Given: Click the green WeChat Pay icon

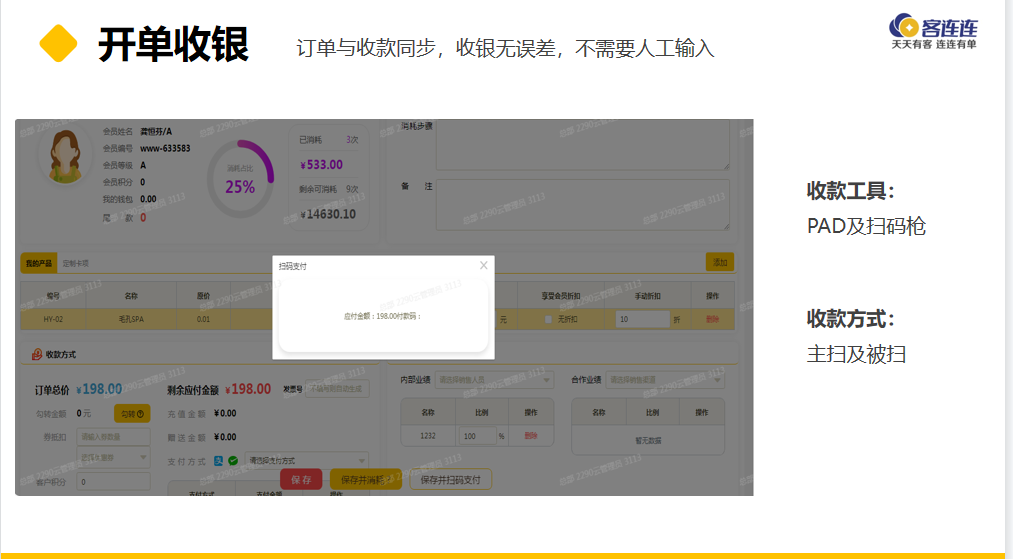Looking at the screenshot, I should point(233,461).
